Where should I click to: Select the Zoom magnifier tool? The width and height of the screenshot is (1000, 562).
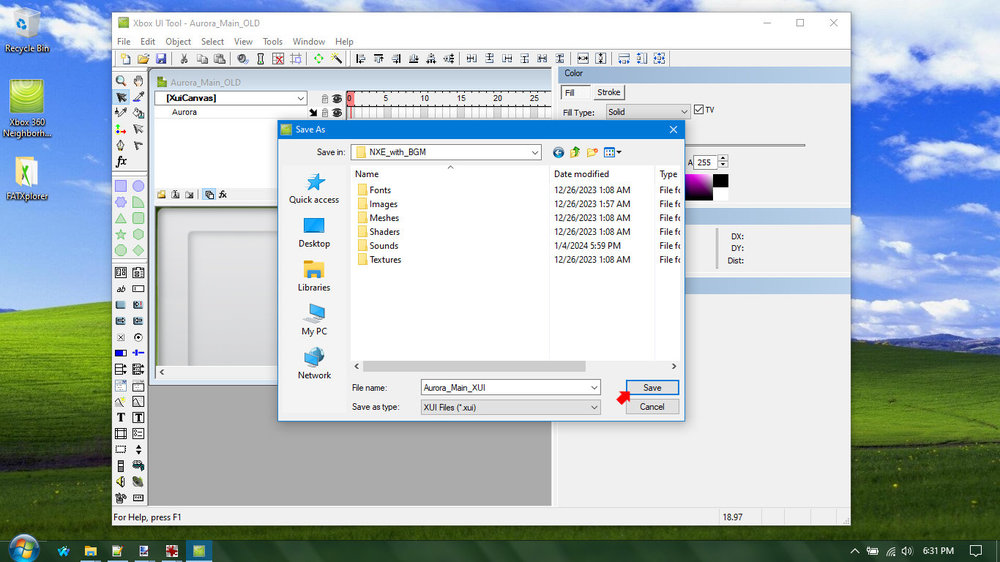coord(121,81)
